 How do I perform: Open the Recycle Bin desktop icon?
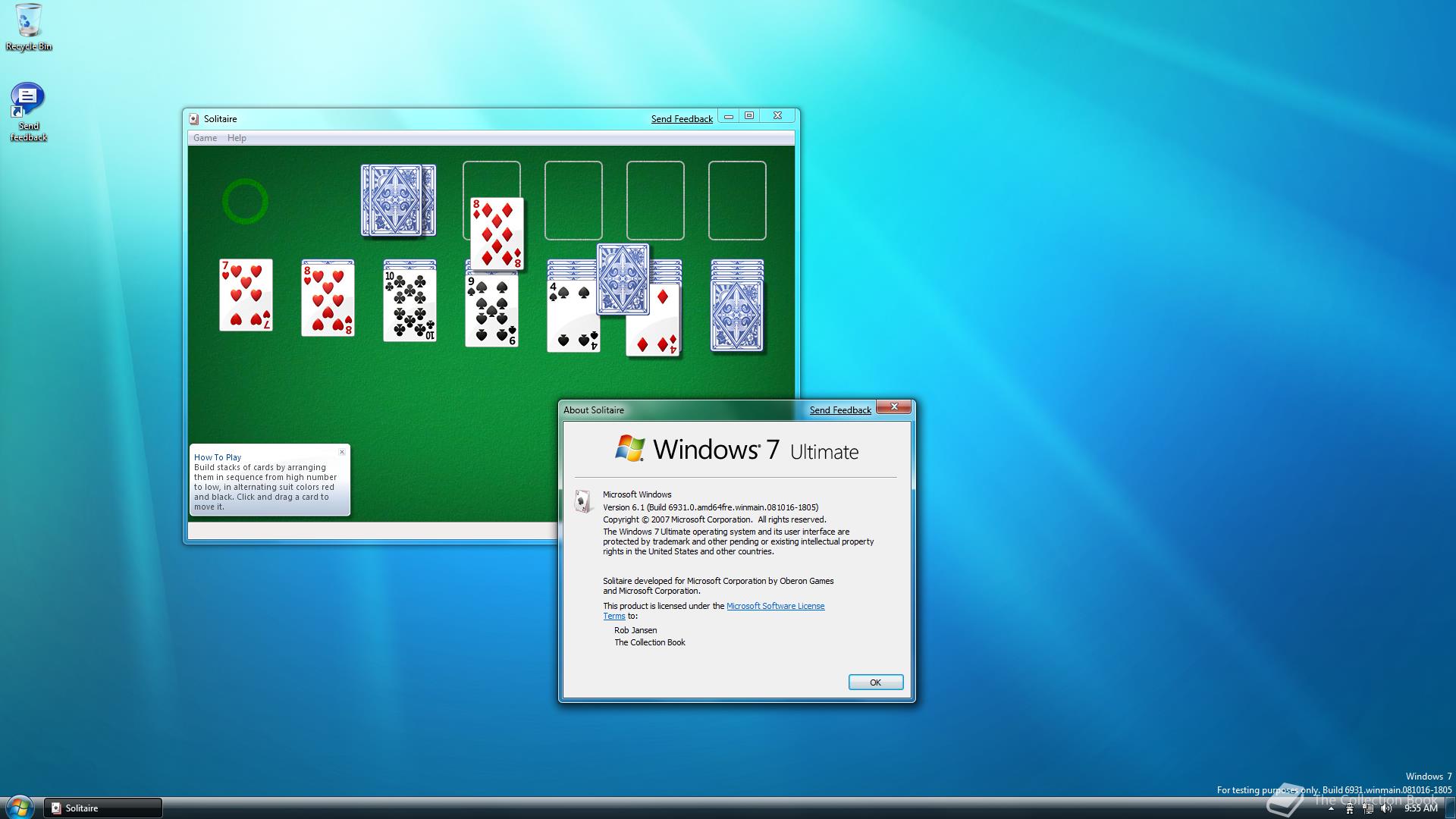[x=29, y=27]
